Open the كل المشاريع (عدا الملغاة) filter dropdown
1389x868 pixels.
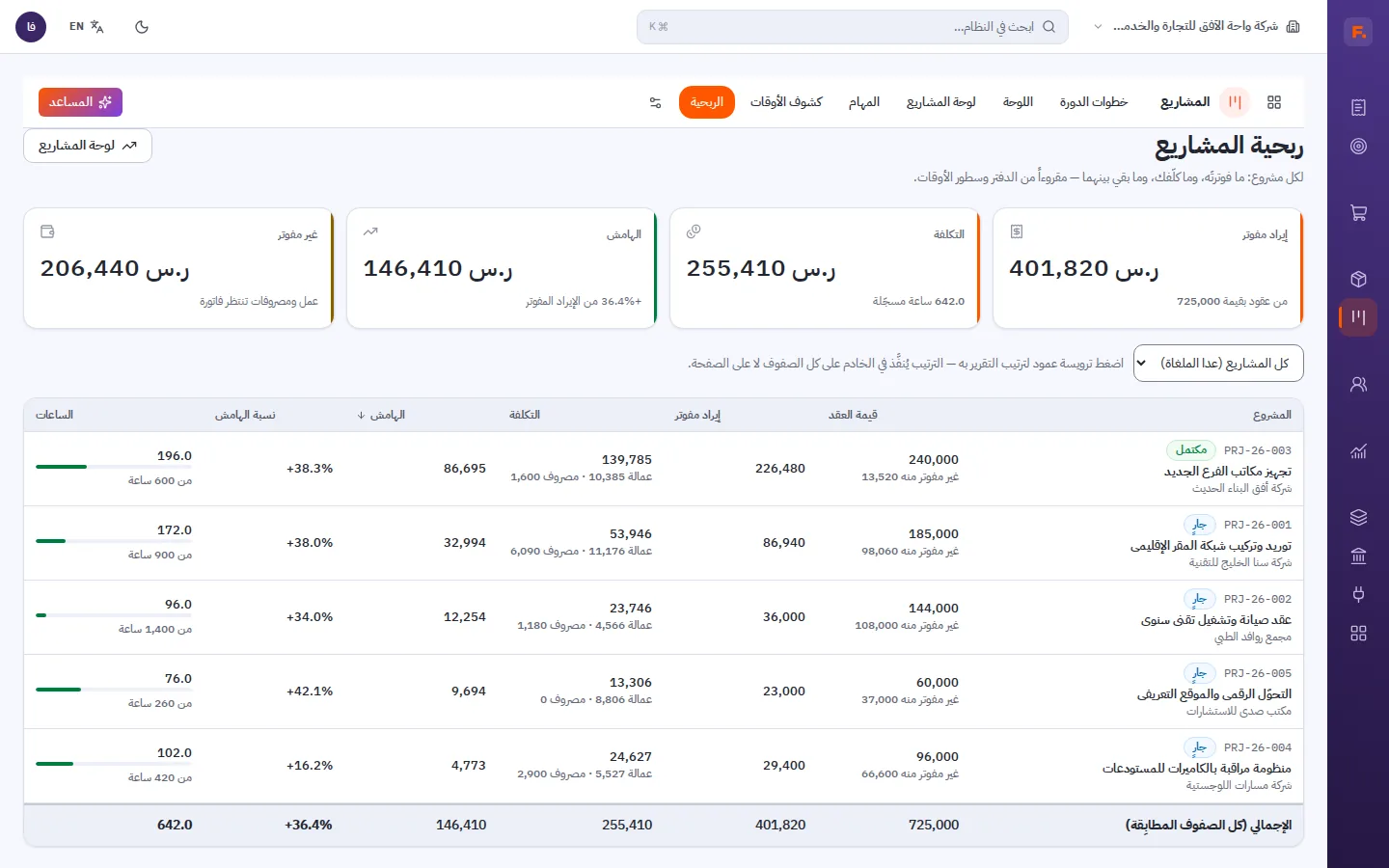pyautogui.click(x=1218, y=364)
